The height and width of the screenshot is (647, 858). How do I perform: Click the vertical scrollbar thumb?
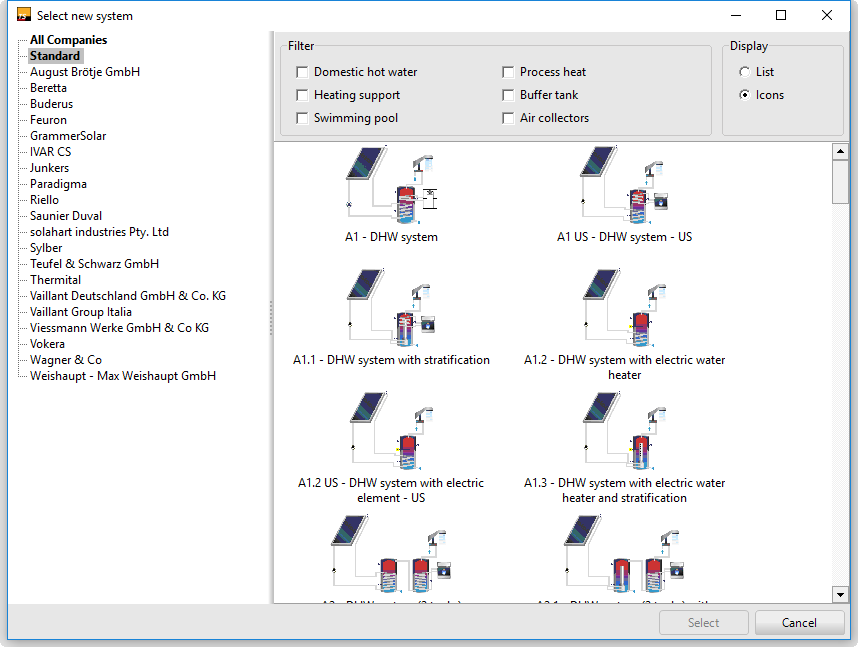tap(840, 182)
